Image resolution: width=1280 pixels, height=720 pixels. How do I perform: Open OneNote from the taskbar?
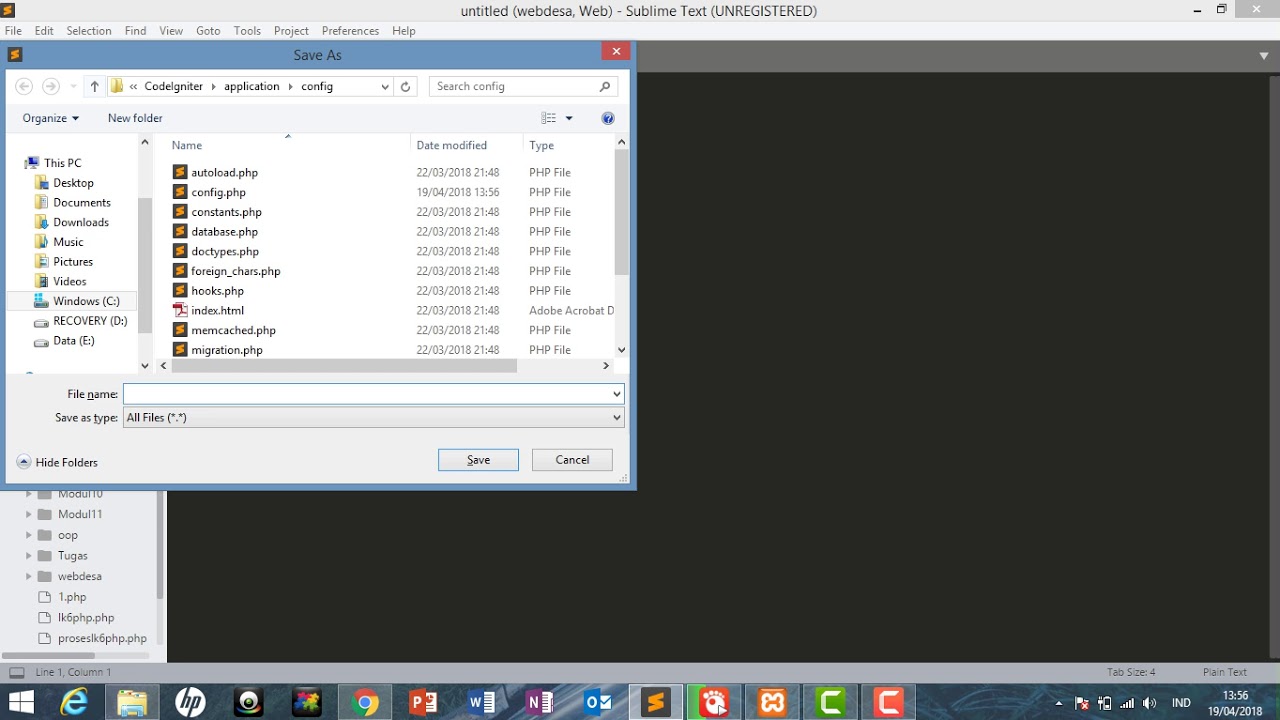(539, 703)
